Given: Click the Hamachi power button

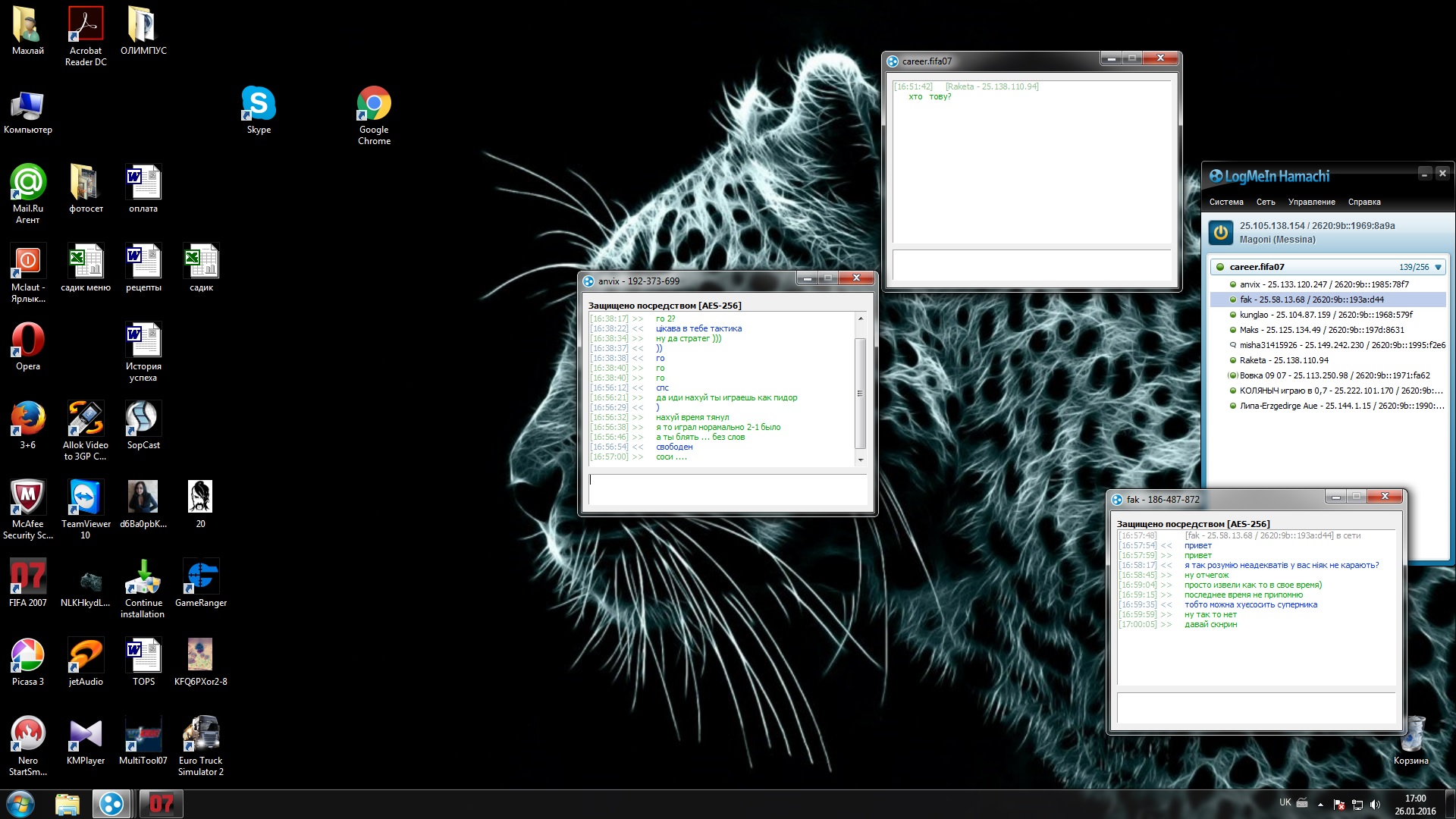Looking at the screenshot, I should [x=1220, y=232].
